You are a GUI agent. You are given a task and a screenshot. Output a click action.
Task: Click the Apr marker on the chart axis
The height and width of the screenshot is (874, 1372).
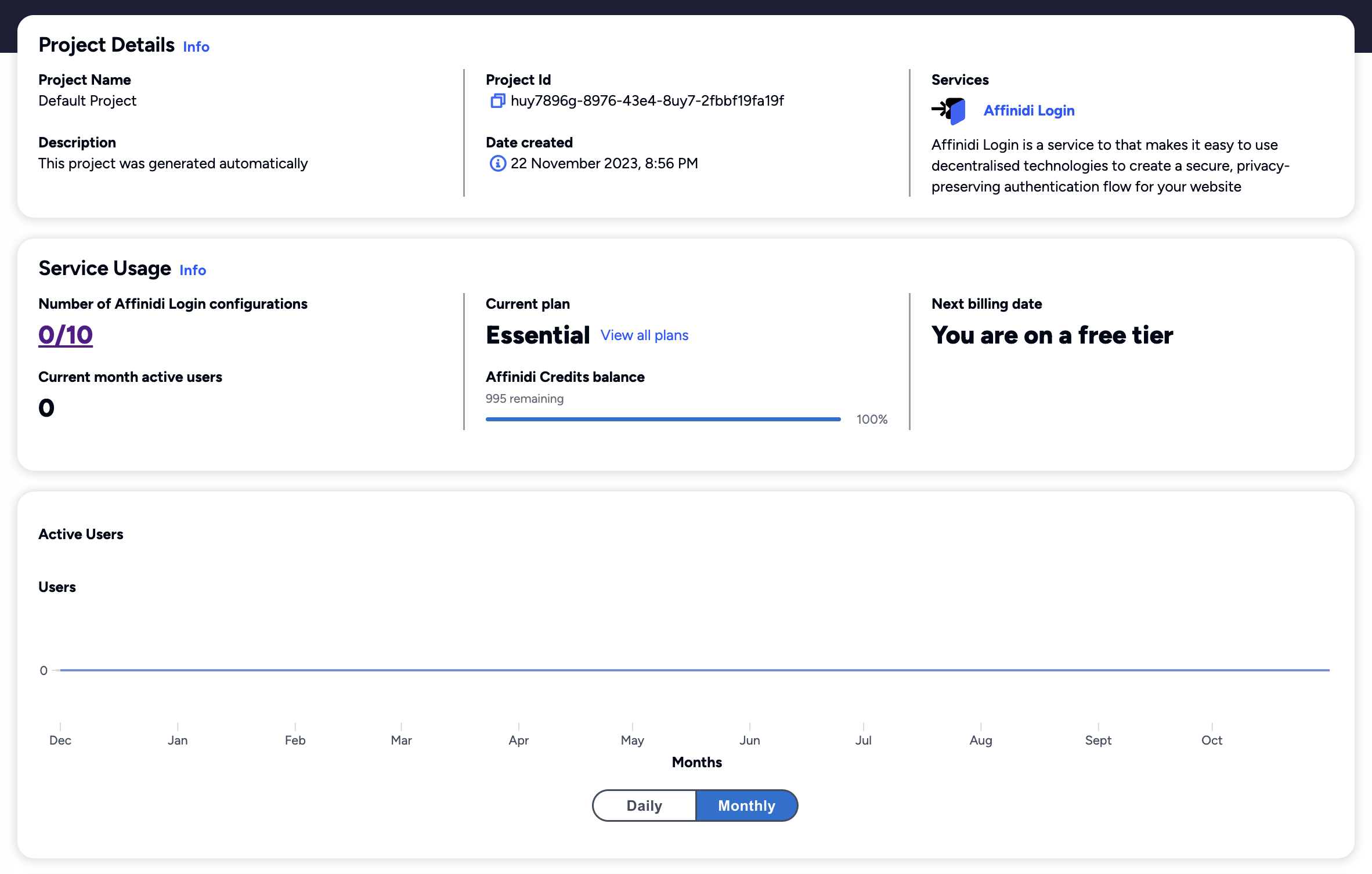[518, 740]
